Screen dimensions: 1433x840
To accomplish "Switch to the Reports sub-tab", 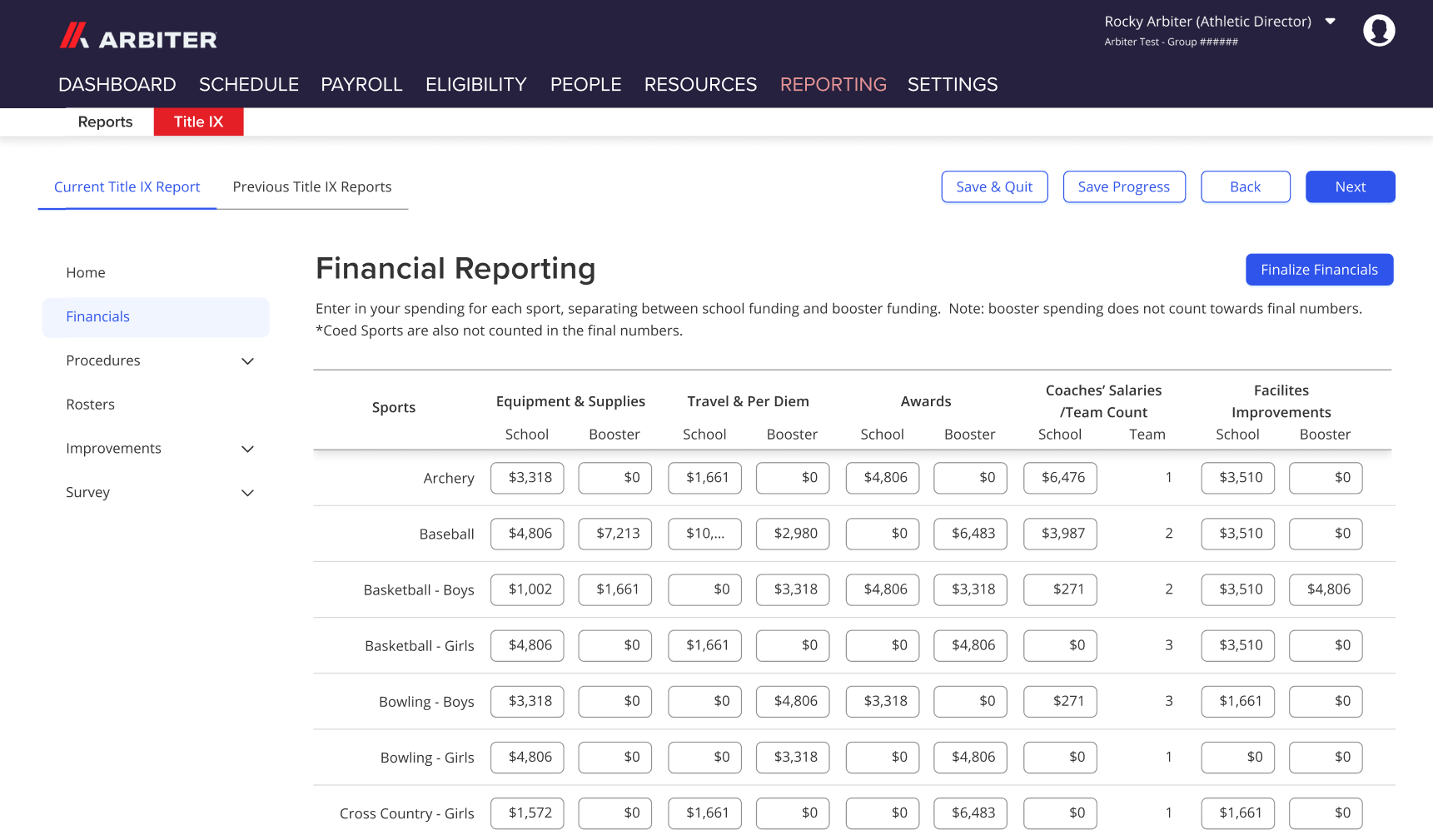I will [x=105, y=122].
